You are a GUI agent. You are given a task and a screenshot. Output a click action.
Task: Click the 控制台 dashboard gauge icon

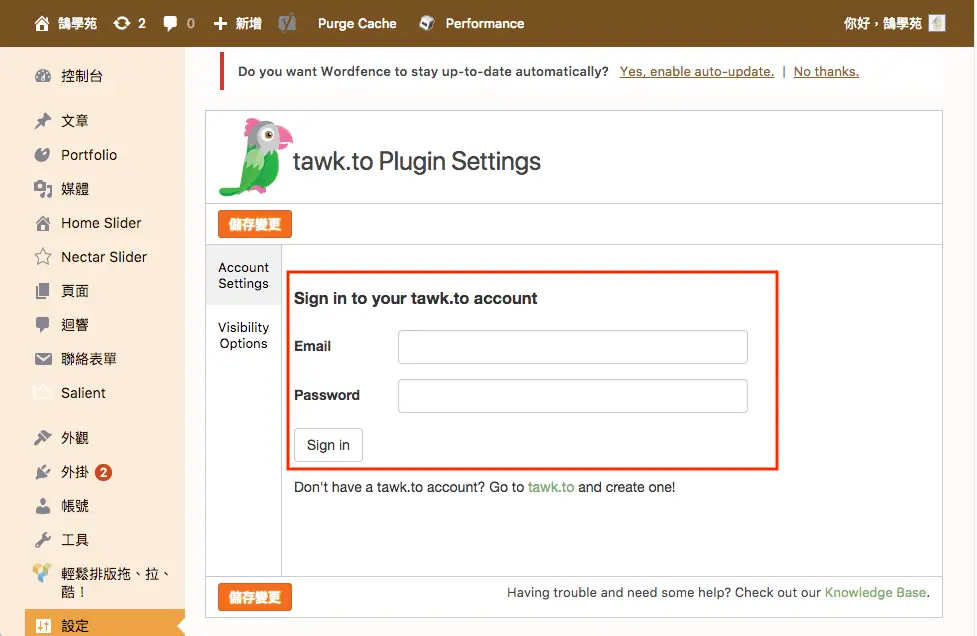point(43,76)
